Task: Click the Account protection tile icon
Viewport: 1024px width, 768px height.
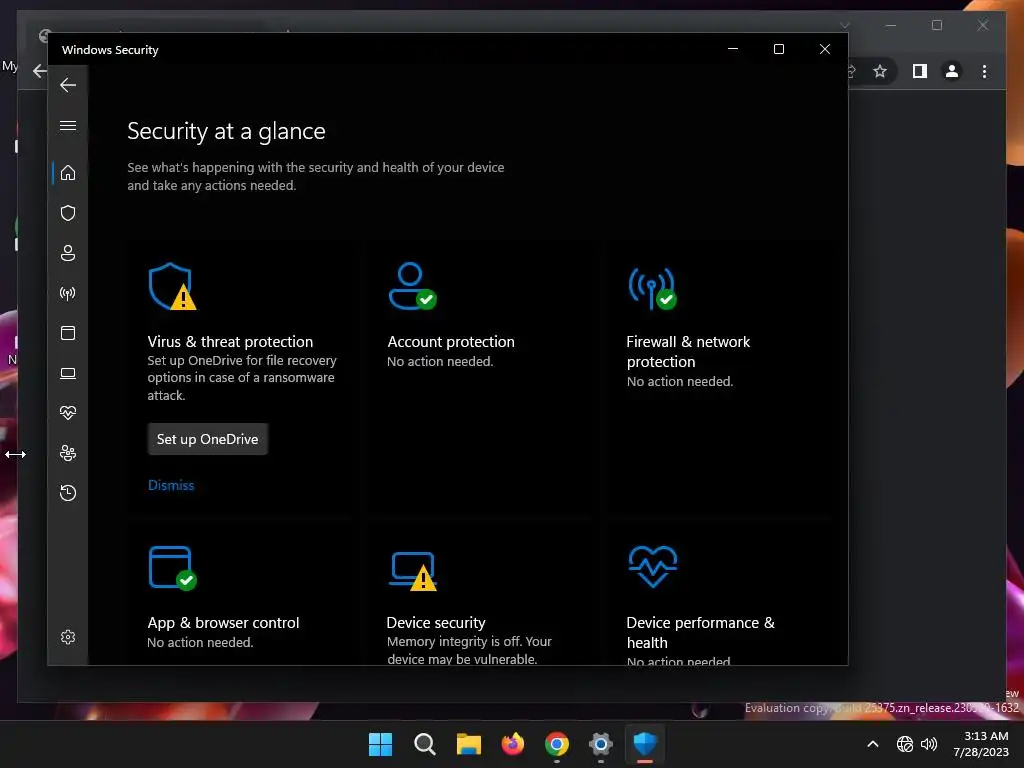Action: click(x=412, y=286)
